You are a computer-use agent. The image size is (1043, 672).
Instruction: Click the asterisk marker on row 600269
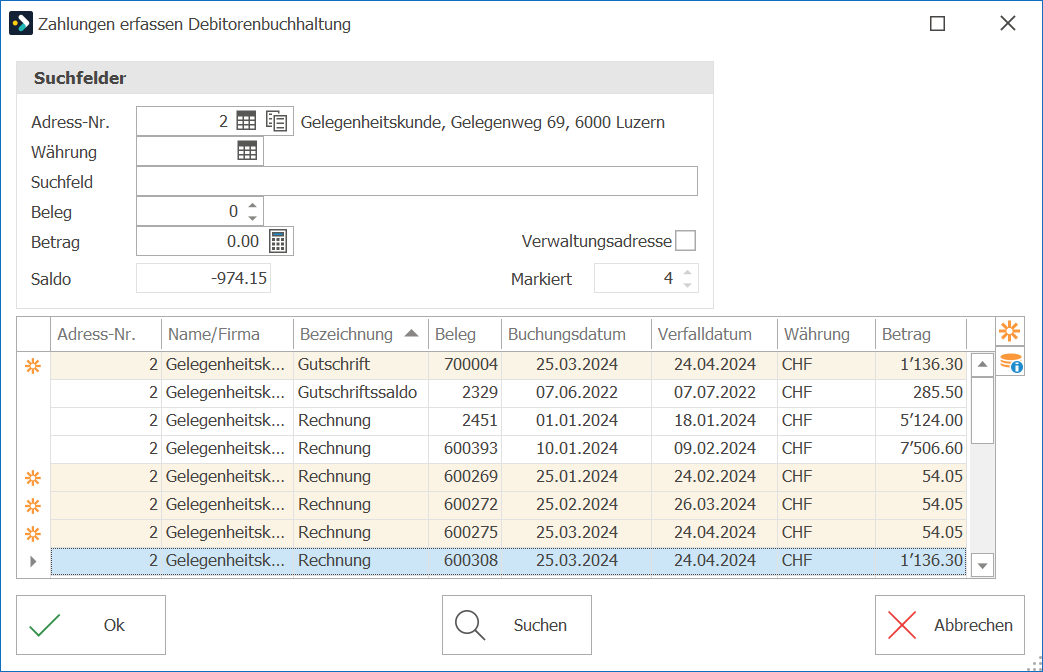pyautogui.click(x=33, y=478)
